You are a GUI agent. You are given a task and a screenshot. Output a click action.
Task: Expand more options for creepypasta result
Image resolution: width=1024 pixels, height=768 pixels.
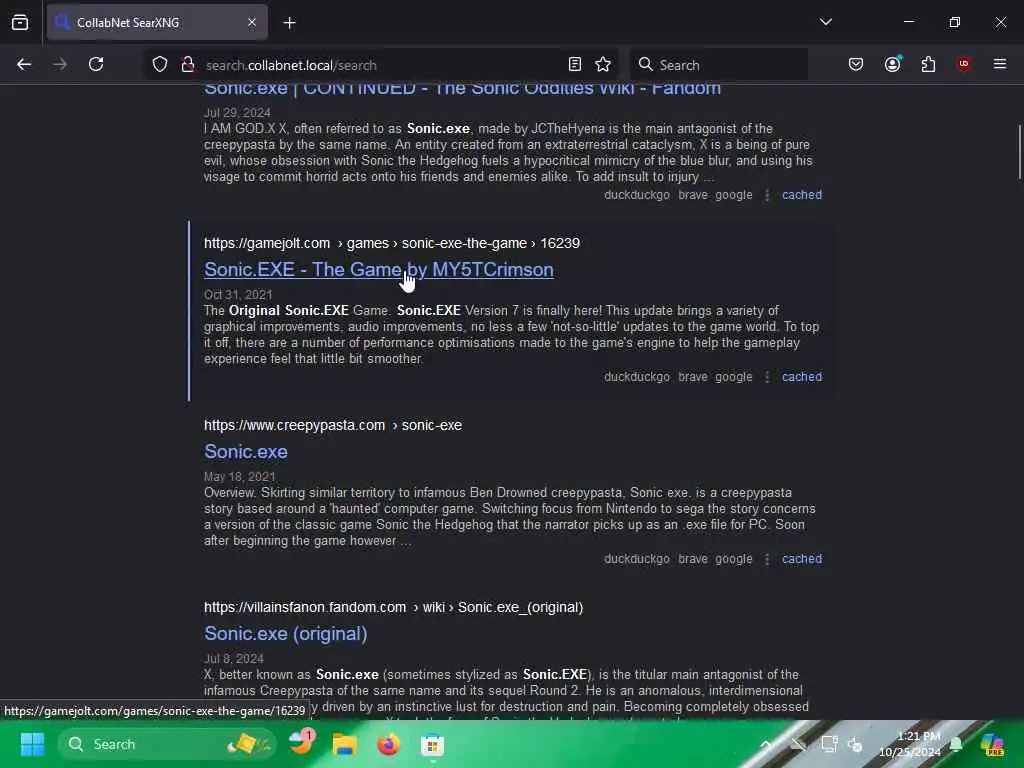pyautogui.click(x=767, y=560)
